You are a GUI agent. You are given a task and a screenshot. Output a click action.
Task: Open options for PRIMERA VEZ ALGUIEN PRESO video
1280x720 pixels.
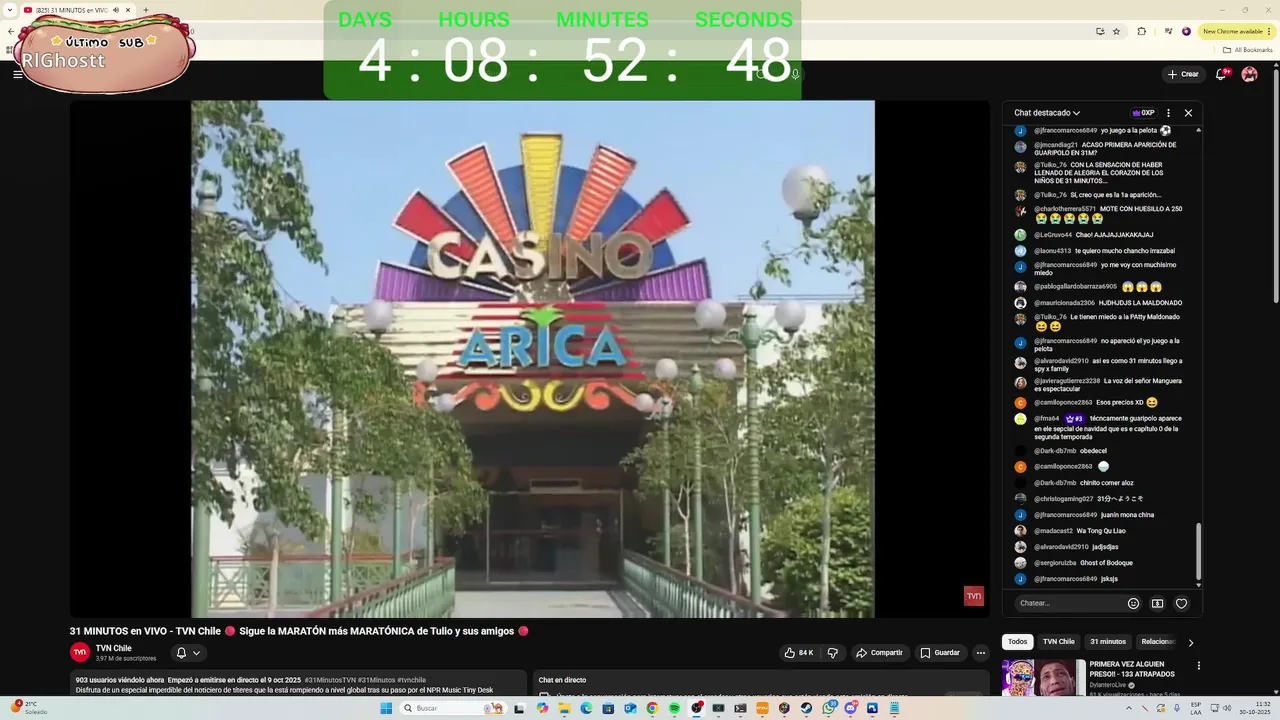tap(1199, 665)
